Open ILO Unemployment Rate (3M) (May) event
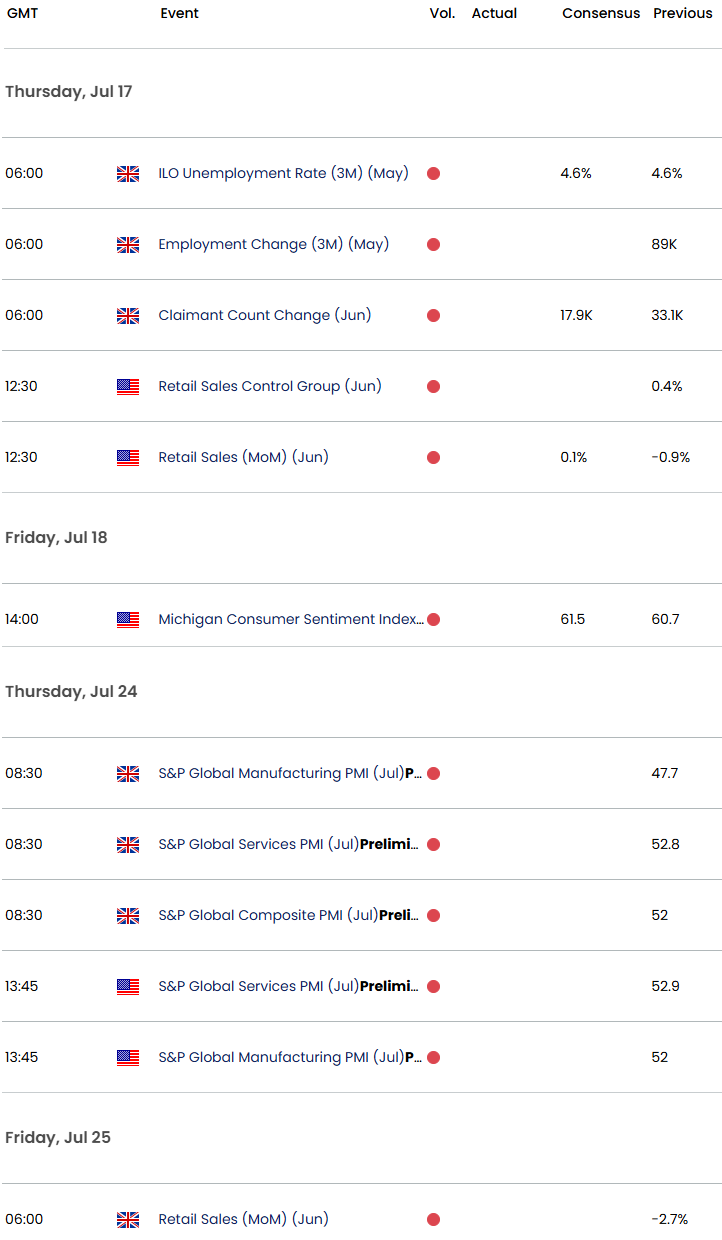The image size is (722, 1240). pyautogui.click(x=283, y=173)
